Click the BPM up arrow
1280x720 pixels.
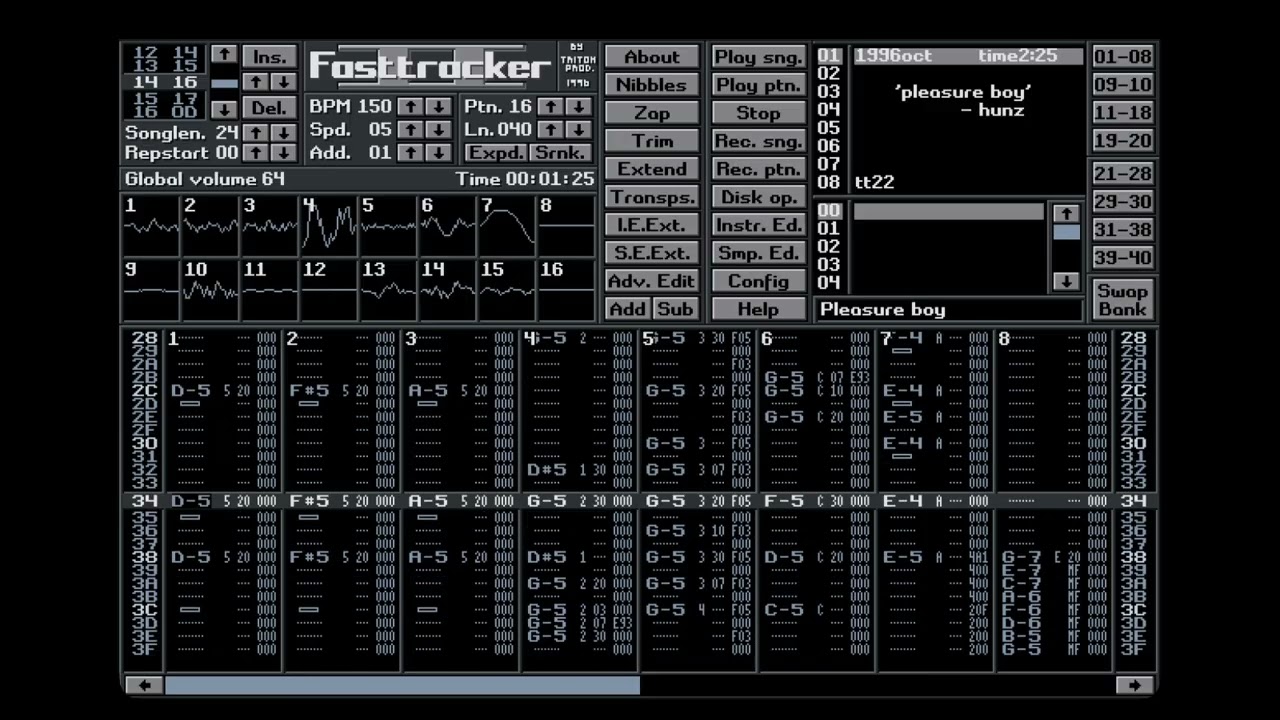(410, 106)
